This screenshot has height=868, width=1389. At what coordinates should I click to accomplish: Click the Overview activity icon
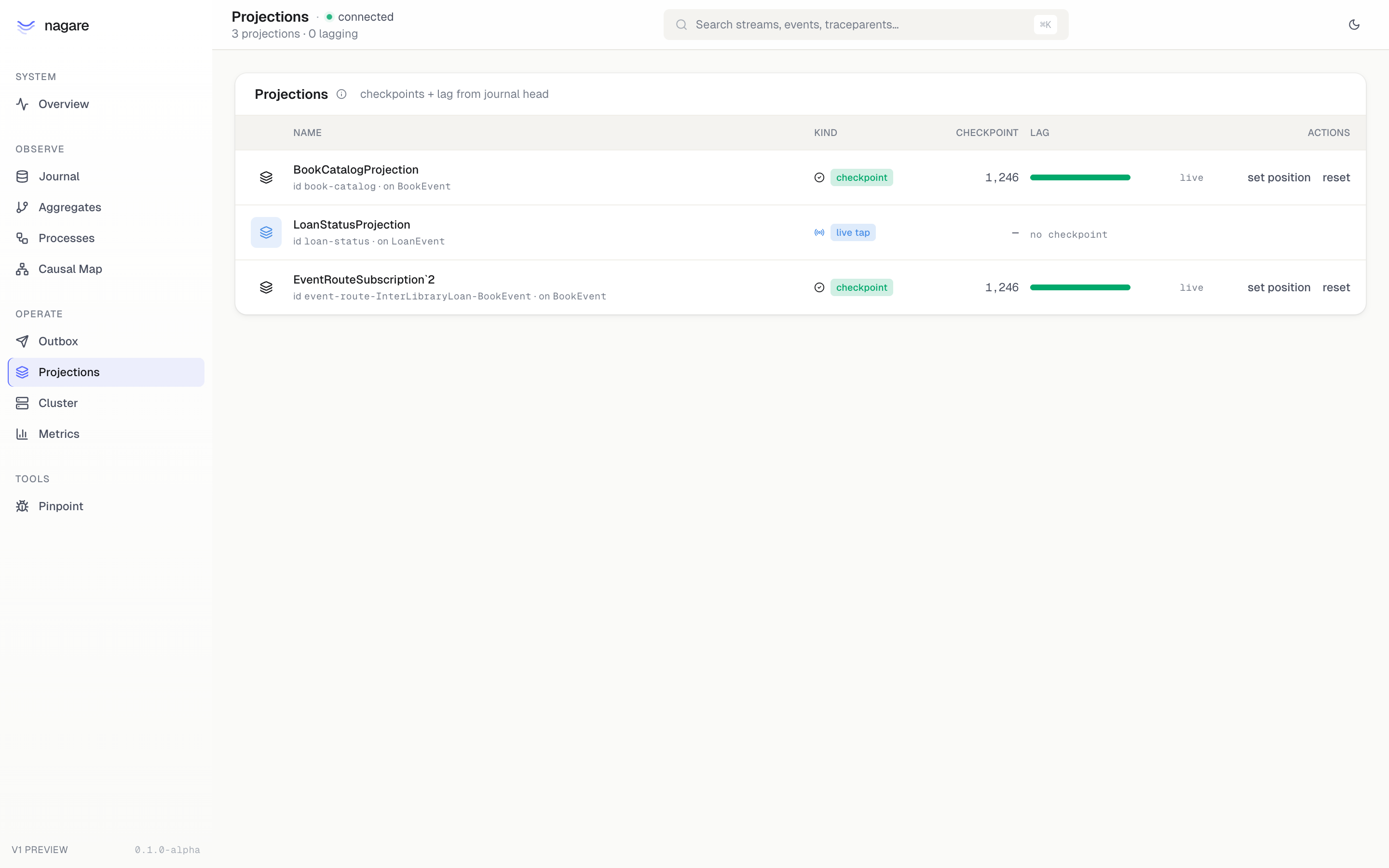point(22,104)
